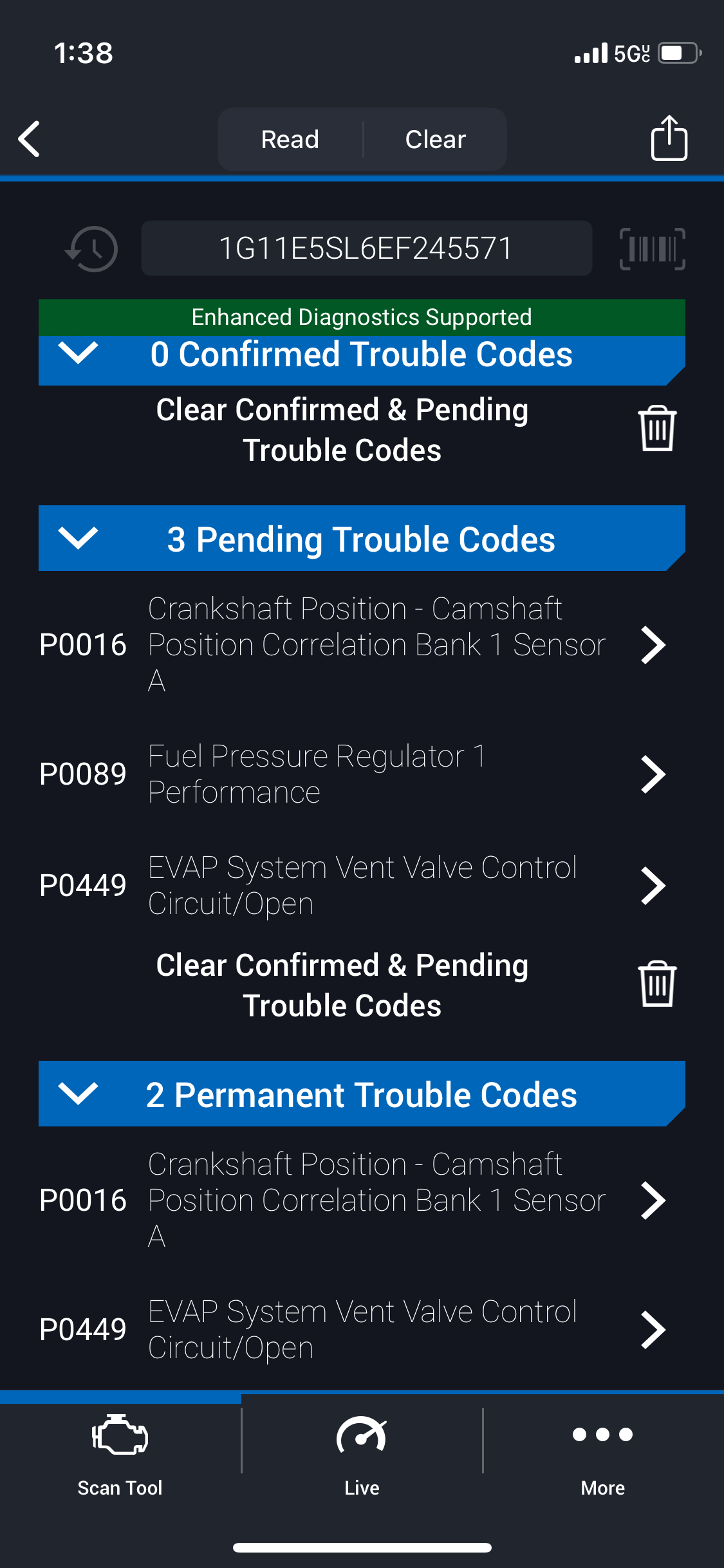Collapse the 2 Permanent Trouble Codes section
724x1568 pixels.
click(x=78, y=1094)
